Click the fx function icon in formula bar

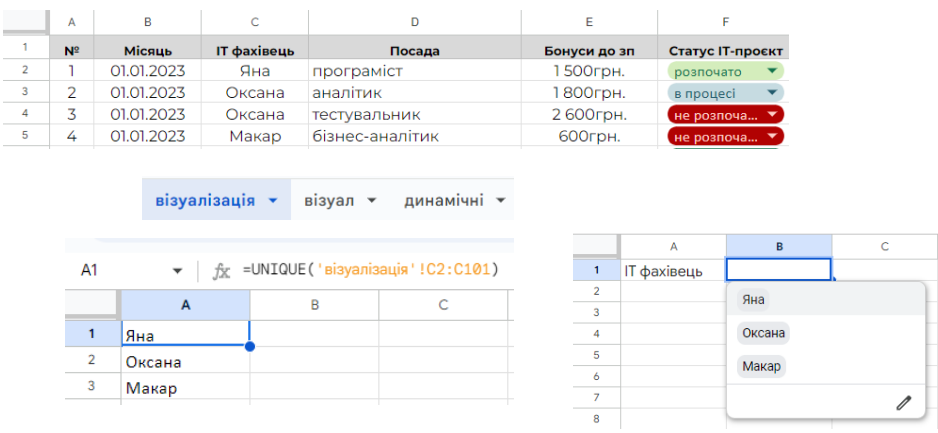(222, 271)
